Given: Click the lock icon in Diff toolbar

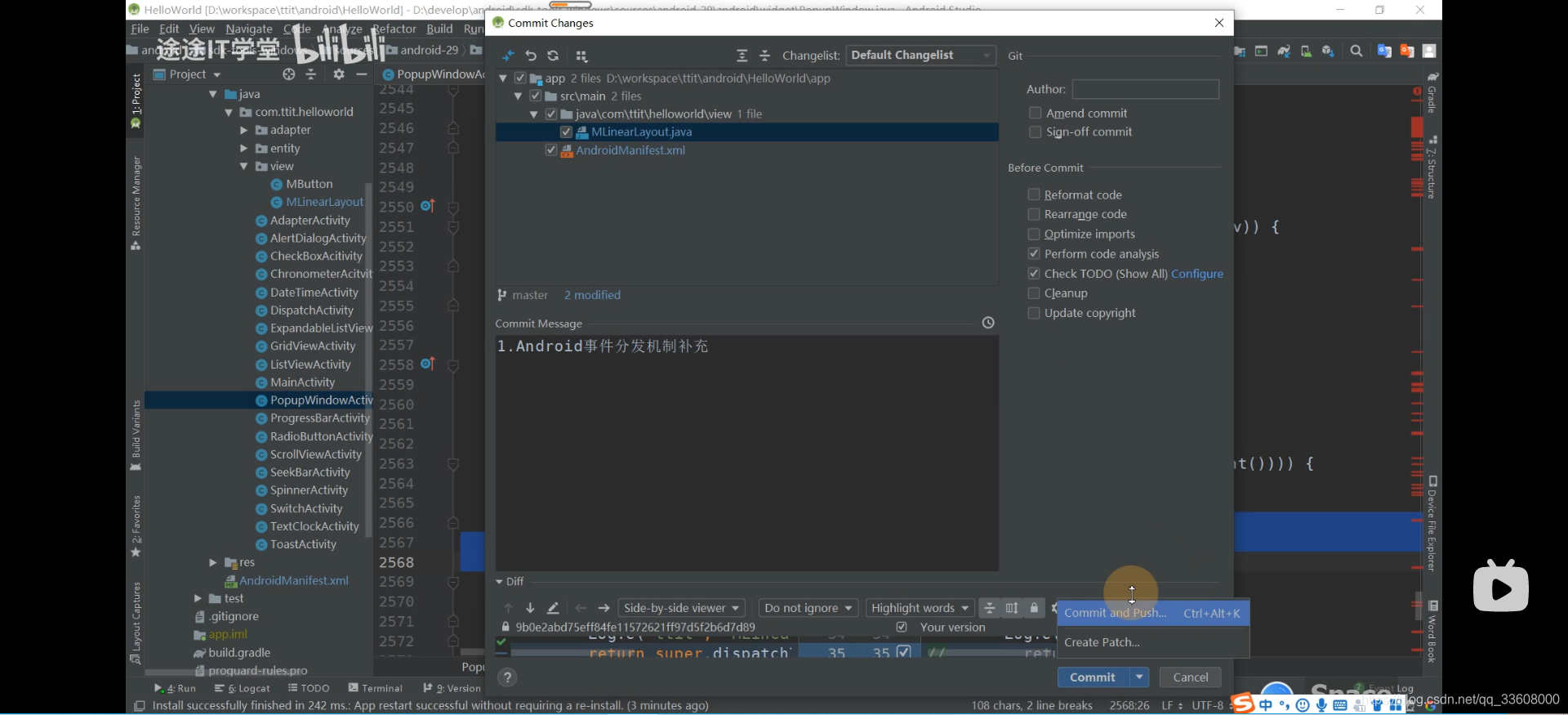Looking at the screenshot, I should [x=1034, y=608].
